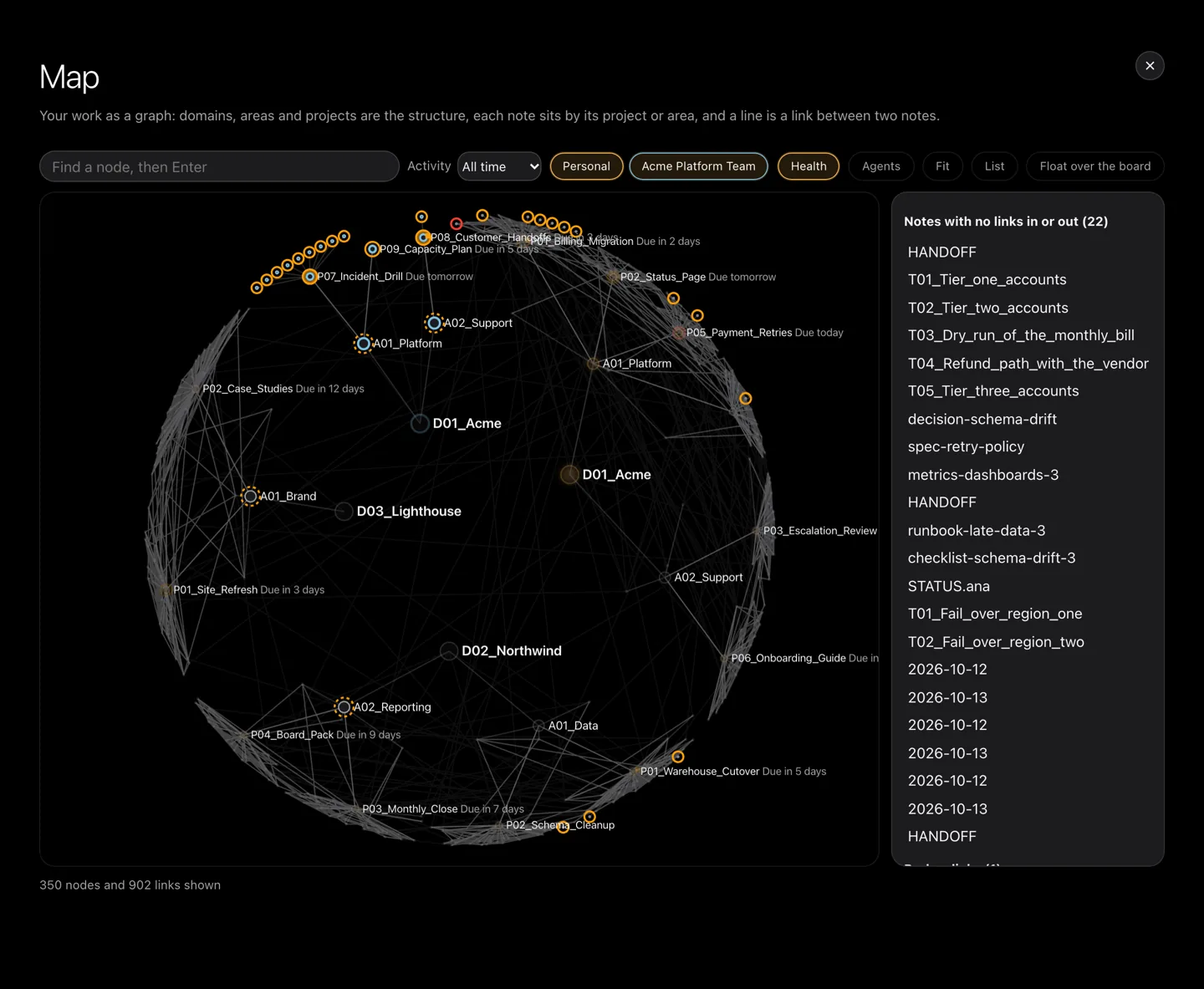The height and width of the screenshot is (989, 1204).
Task: Open the T01_Tier_one_accounts note
Action: (987, 280)
